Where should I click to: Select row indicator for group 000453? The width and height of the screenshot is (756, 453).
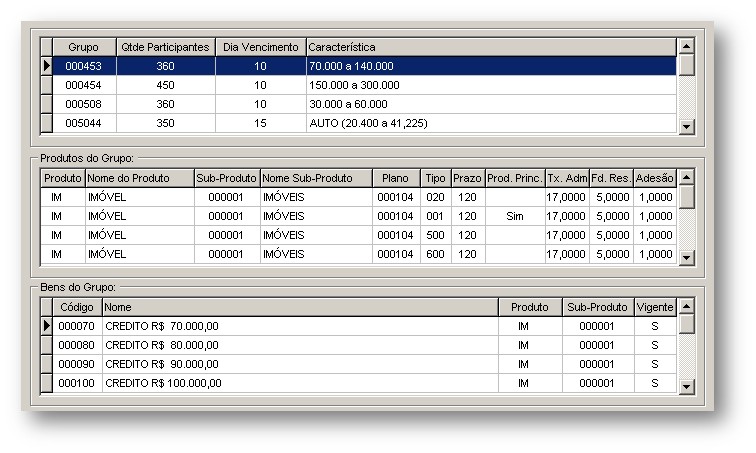[46, 66]
